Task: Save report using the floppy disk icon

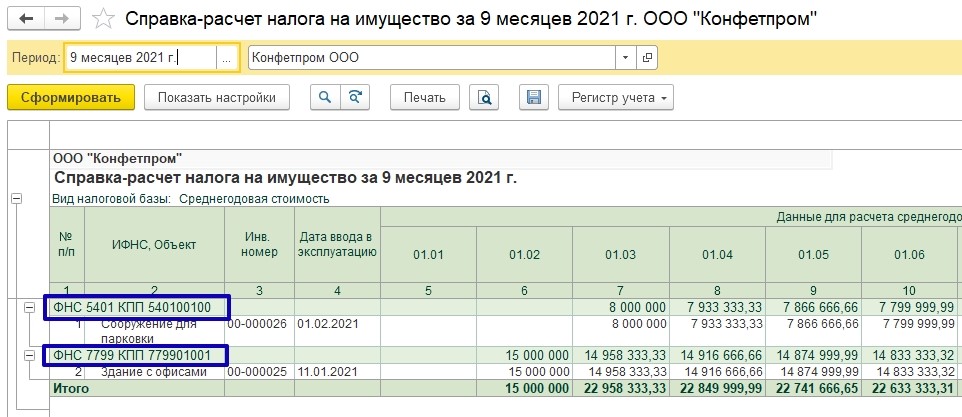Action: coord(534,97)
